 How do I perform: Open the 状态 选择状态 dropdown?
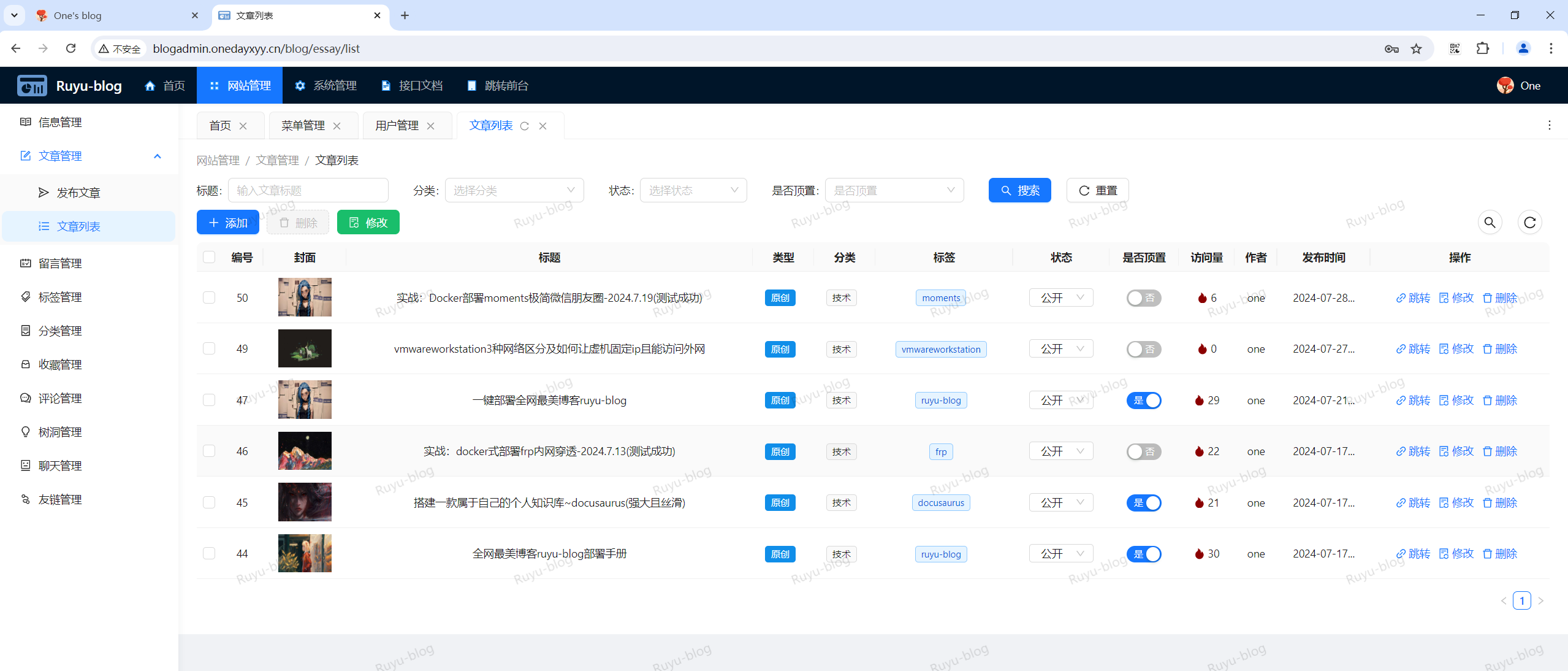[x=693, y=190]
